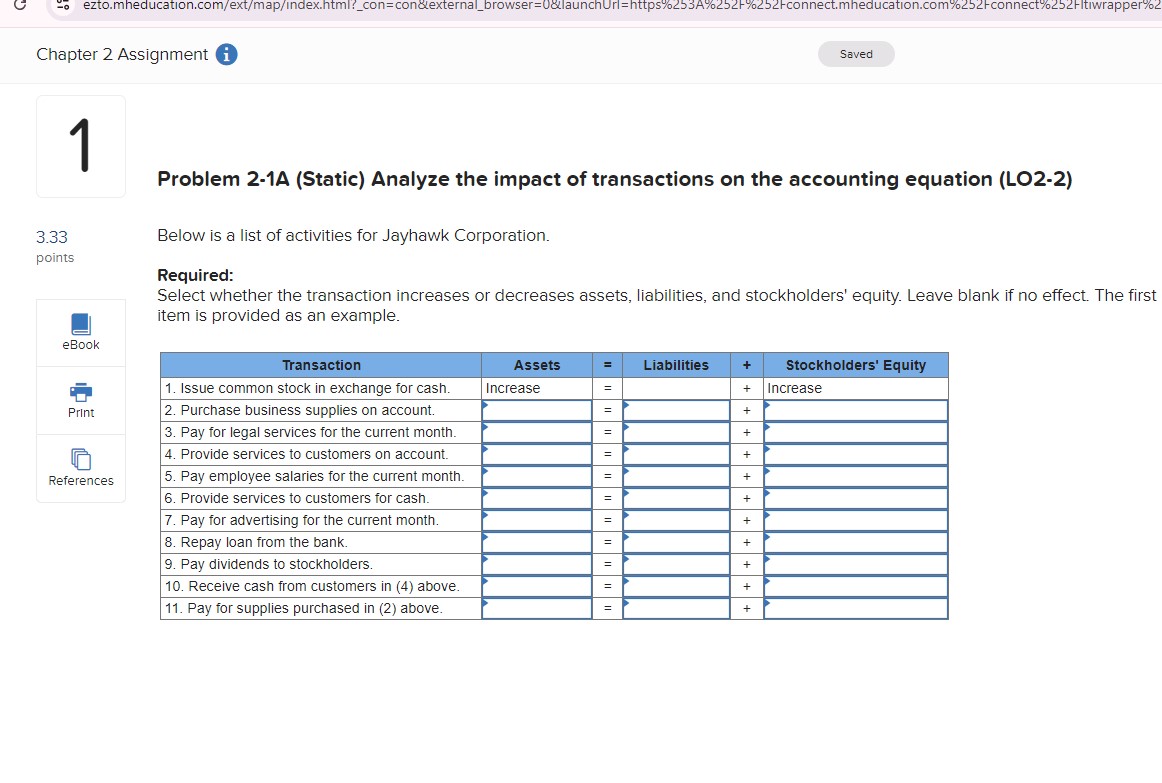The height and width of the screenshot is (783, 1162).
Task: Open the Assets dropdown for Receive cash from customers
Action: [x=536, y=586]
